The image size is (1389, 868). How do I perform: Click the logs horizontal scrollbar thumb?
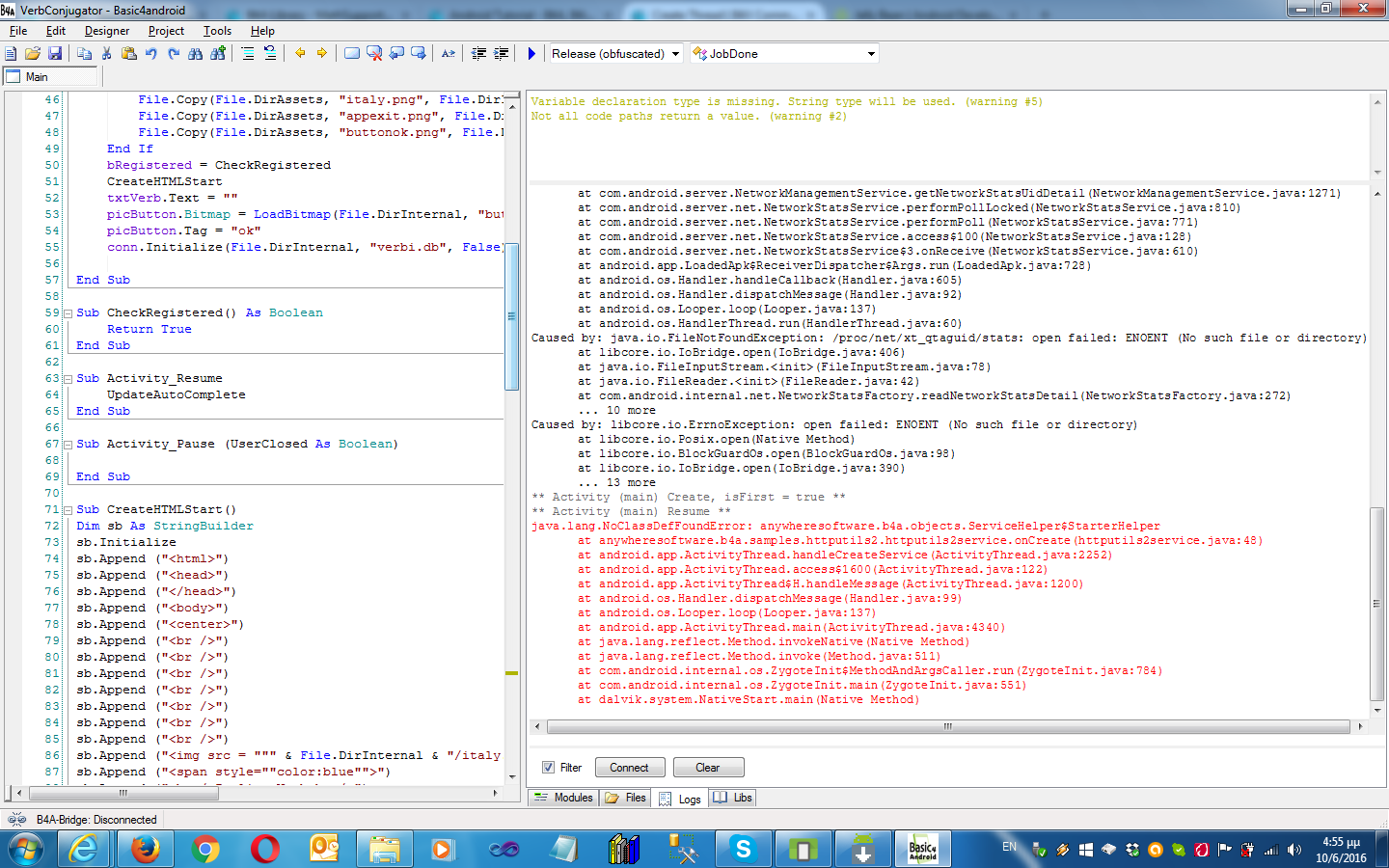tap(948, 726)
